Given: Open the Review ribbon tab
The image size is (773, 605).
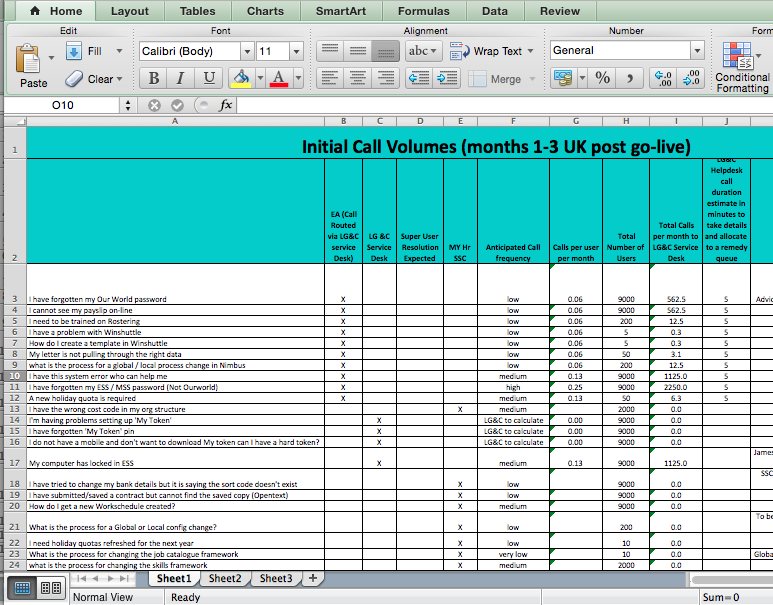Looking at the screenshot, I should point(560,11).
